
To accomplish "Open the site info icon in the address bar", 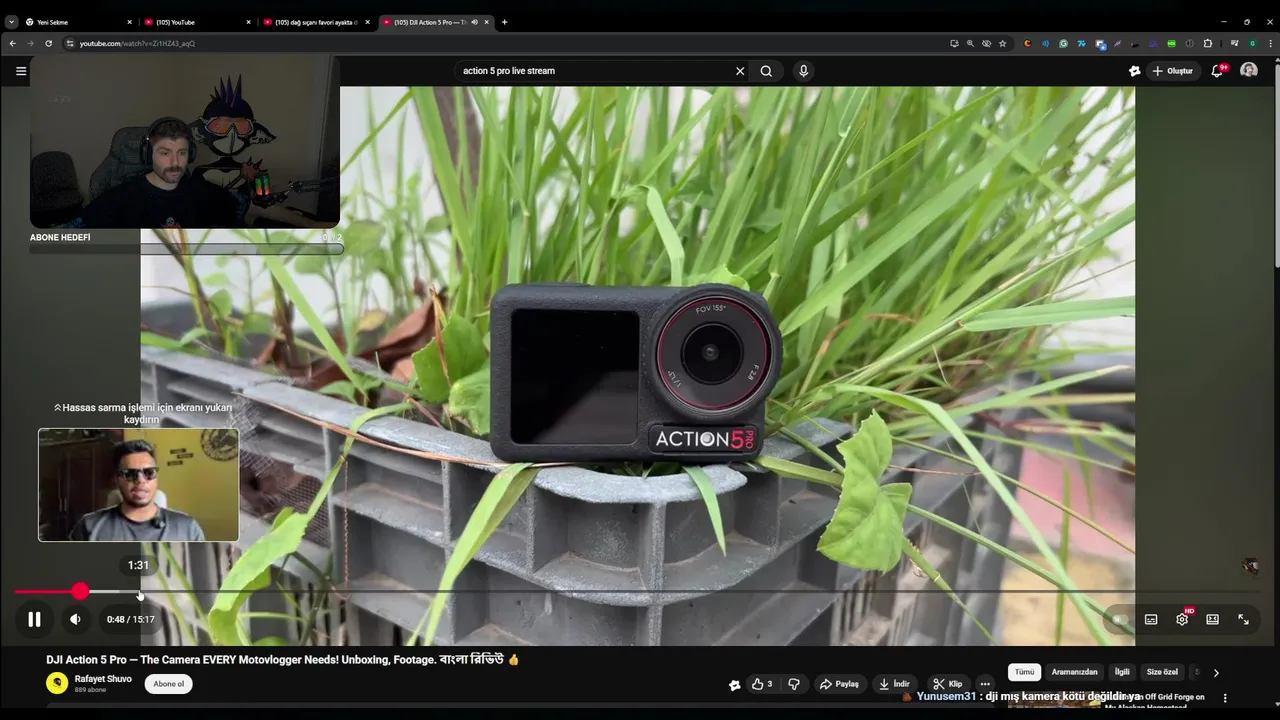I will pos(70,43).
